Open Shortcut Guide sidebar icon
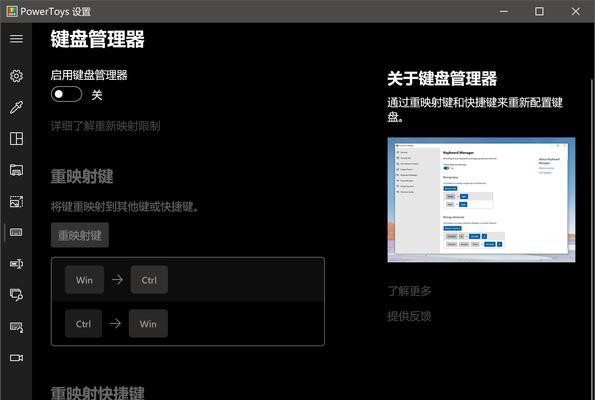This screenshot has width=595, height=400. pyautogui.click(x=16, y=327)
